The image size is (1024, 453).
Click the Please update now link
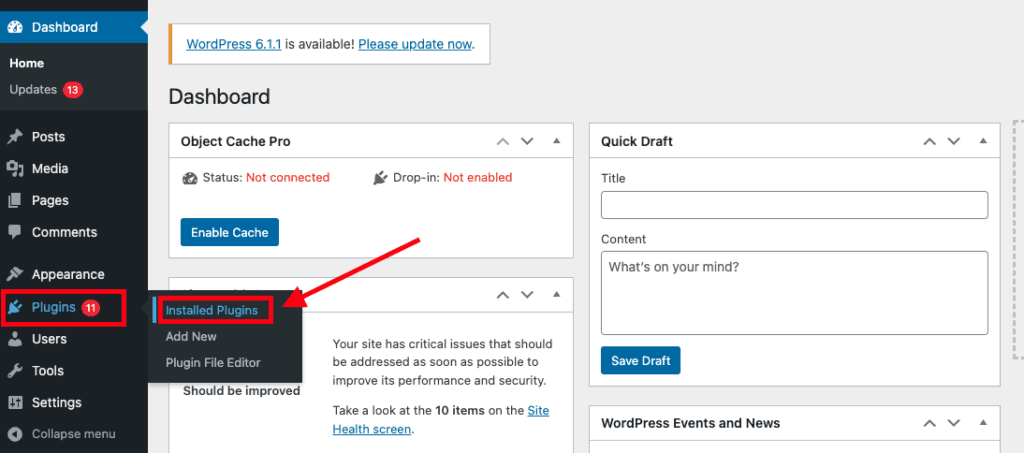coord(415,44)
